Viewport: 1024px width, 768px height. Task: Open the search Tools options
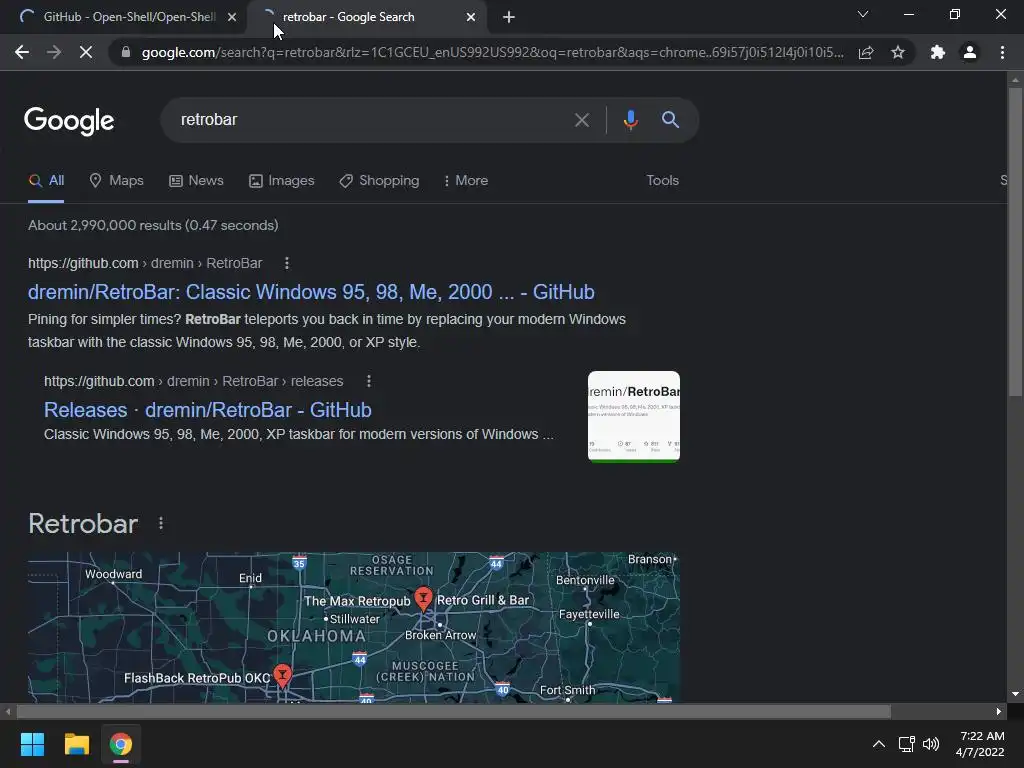tap(662, 180)
